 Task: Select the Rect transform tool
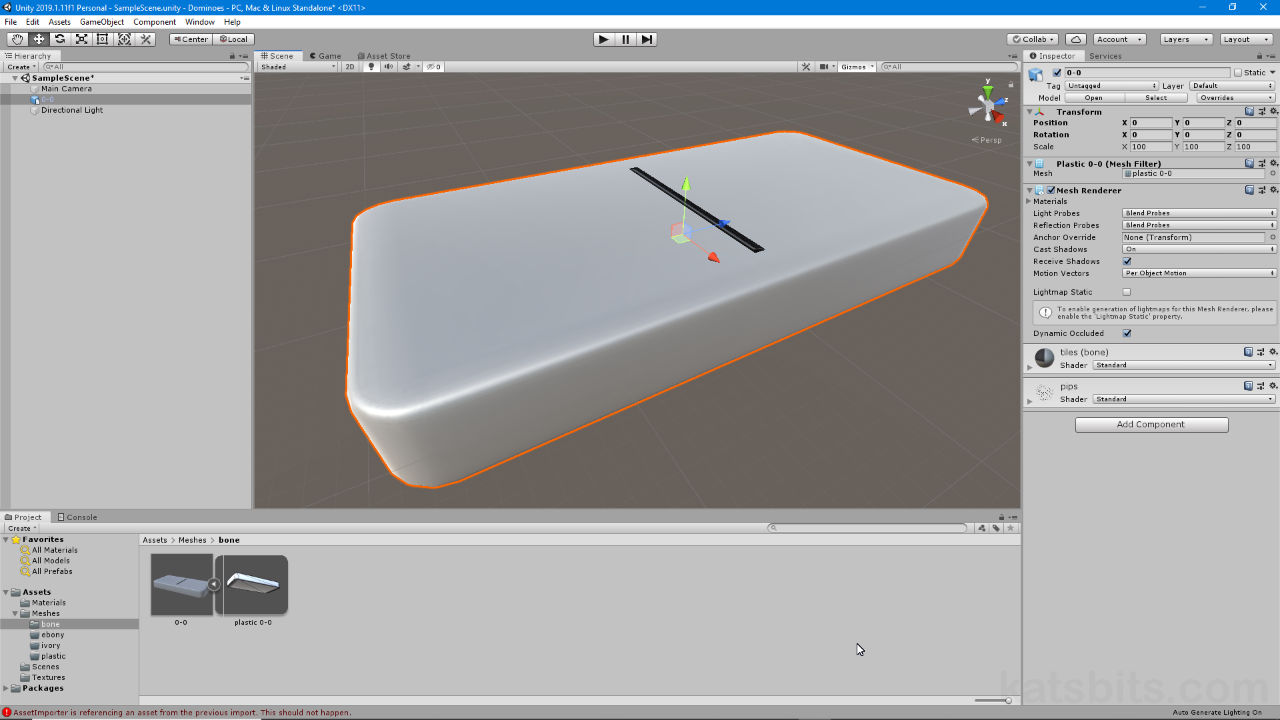[x=103, y=39]
